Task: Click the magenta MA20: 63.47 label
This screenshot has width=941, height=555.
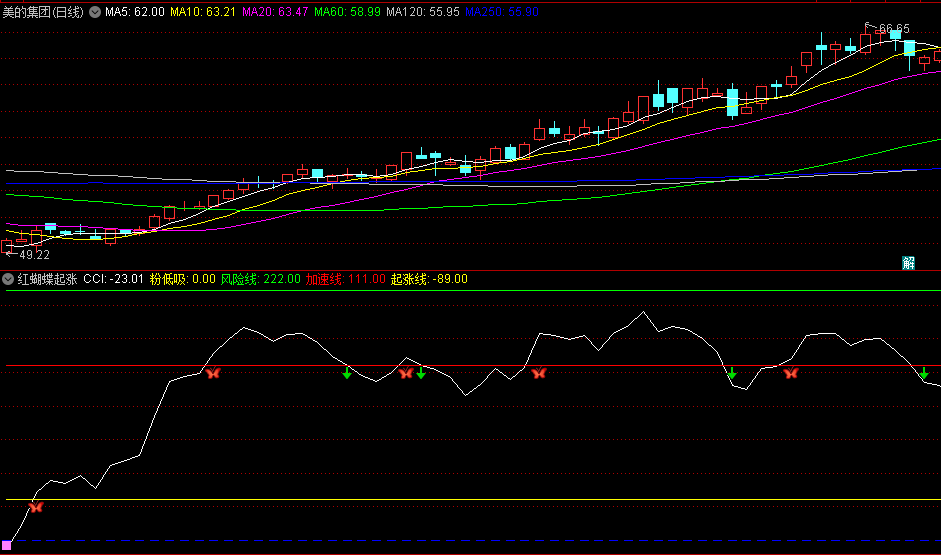Action: (x=275, y=12)
